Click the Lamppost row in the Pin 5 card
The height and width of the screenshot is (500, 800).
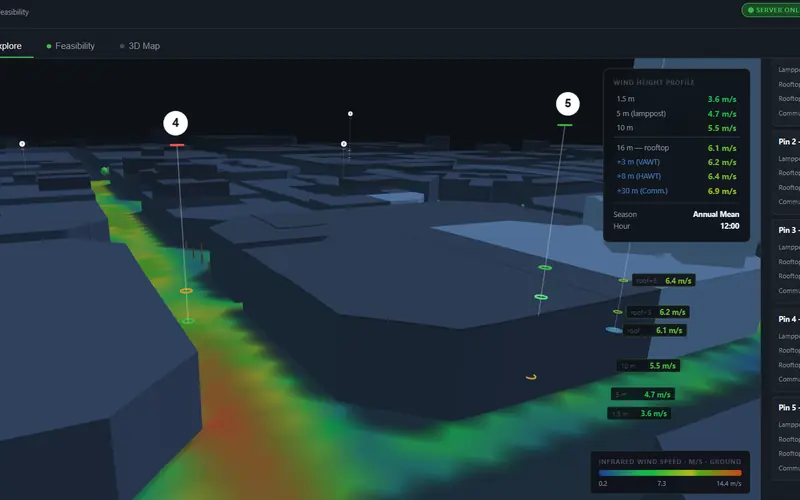pos(789,424)
